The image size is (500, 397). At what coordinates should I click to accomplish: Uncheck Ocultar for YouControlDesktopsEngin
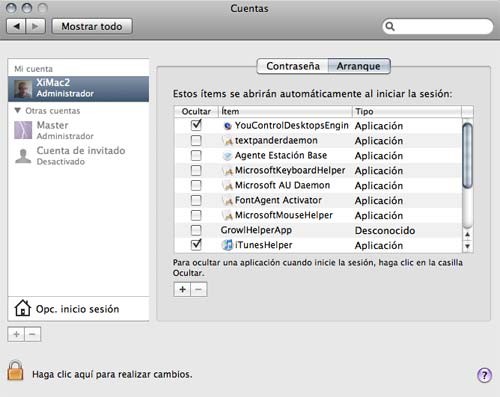pyautogui.click(x=196, y=125)
